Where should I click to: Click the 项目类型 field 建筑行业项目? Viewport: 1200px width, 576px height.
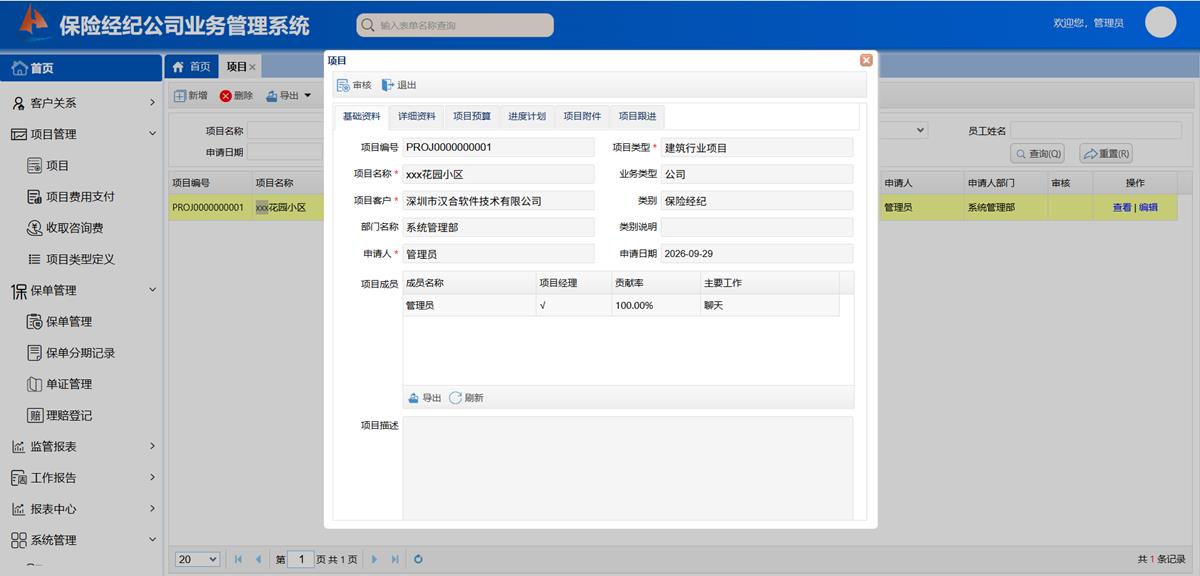tap(757, 147)
